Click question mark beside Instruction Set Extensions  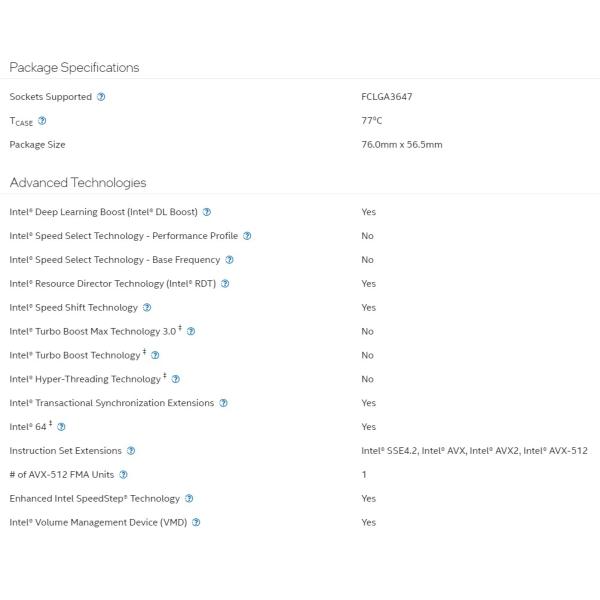(131, 451)
